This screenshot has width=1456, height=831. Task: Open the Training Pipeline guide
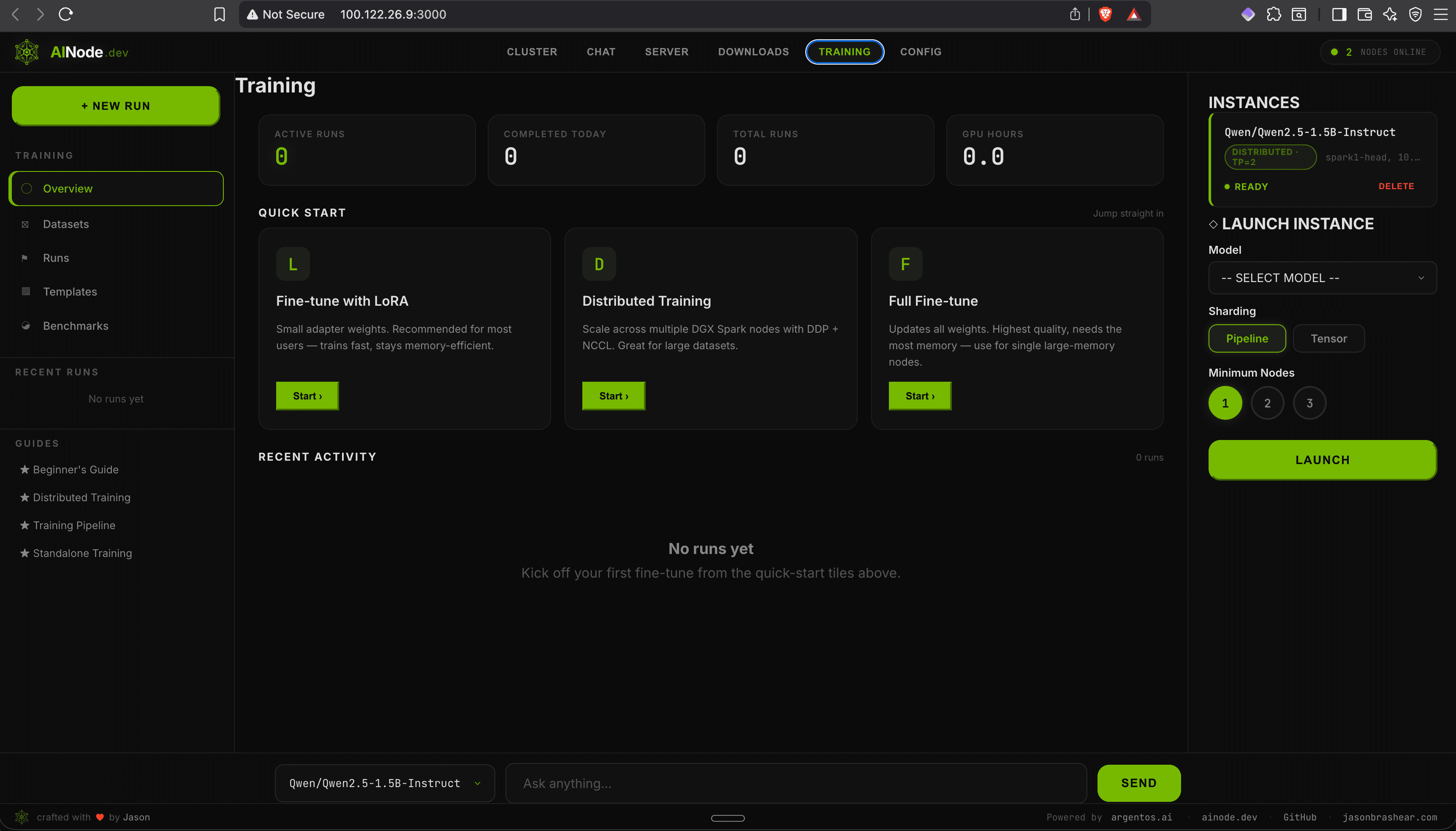pos(74,525)
